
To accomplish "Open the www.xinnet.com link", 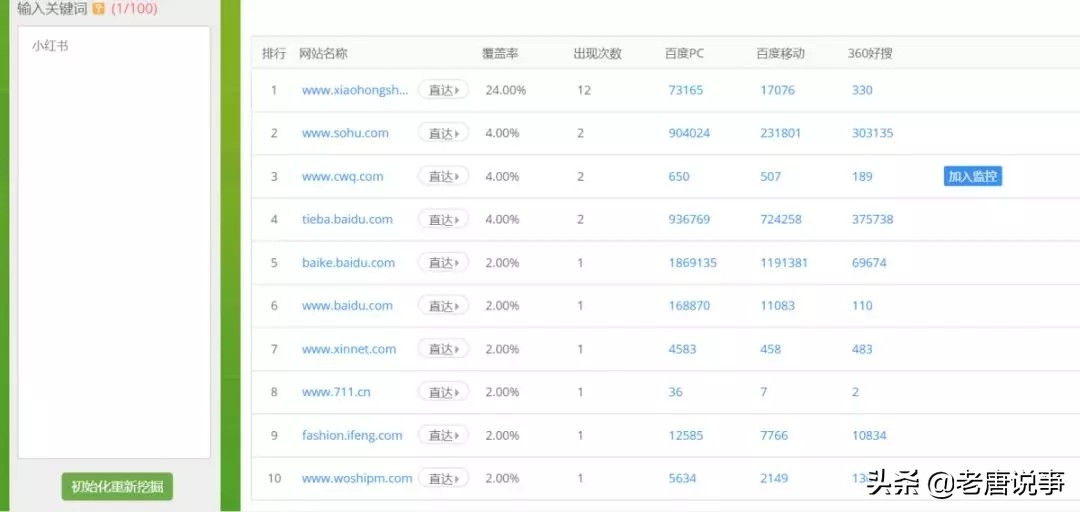I will [349, 349].
